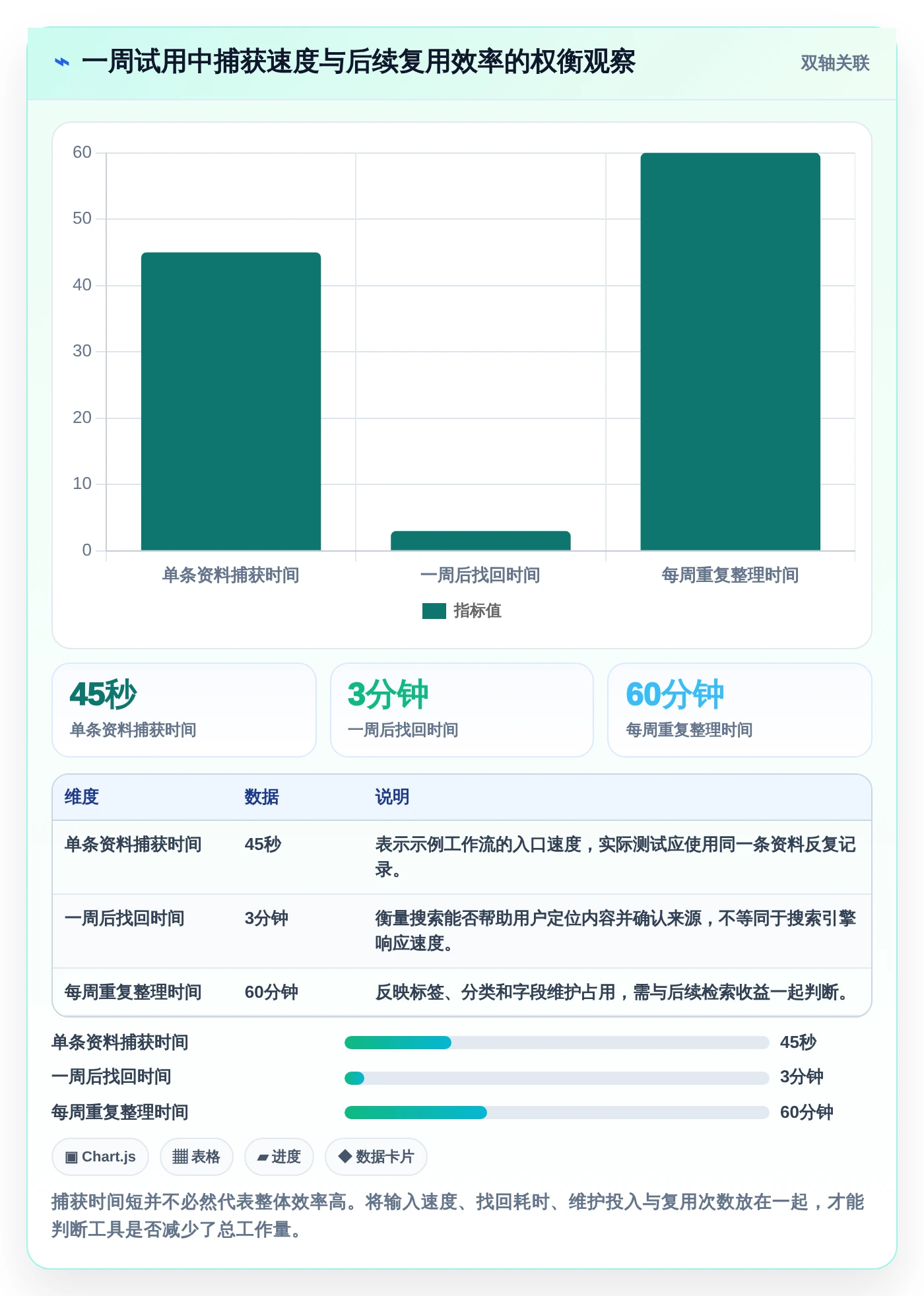Click the y-axis label 60
924x1296 pixels.
pos(82,152)
